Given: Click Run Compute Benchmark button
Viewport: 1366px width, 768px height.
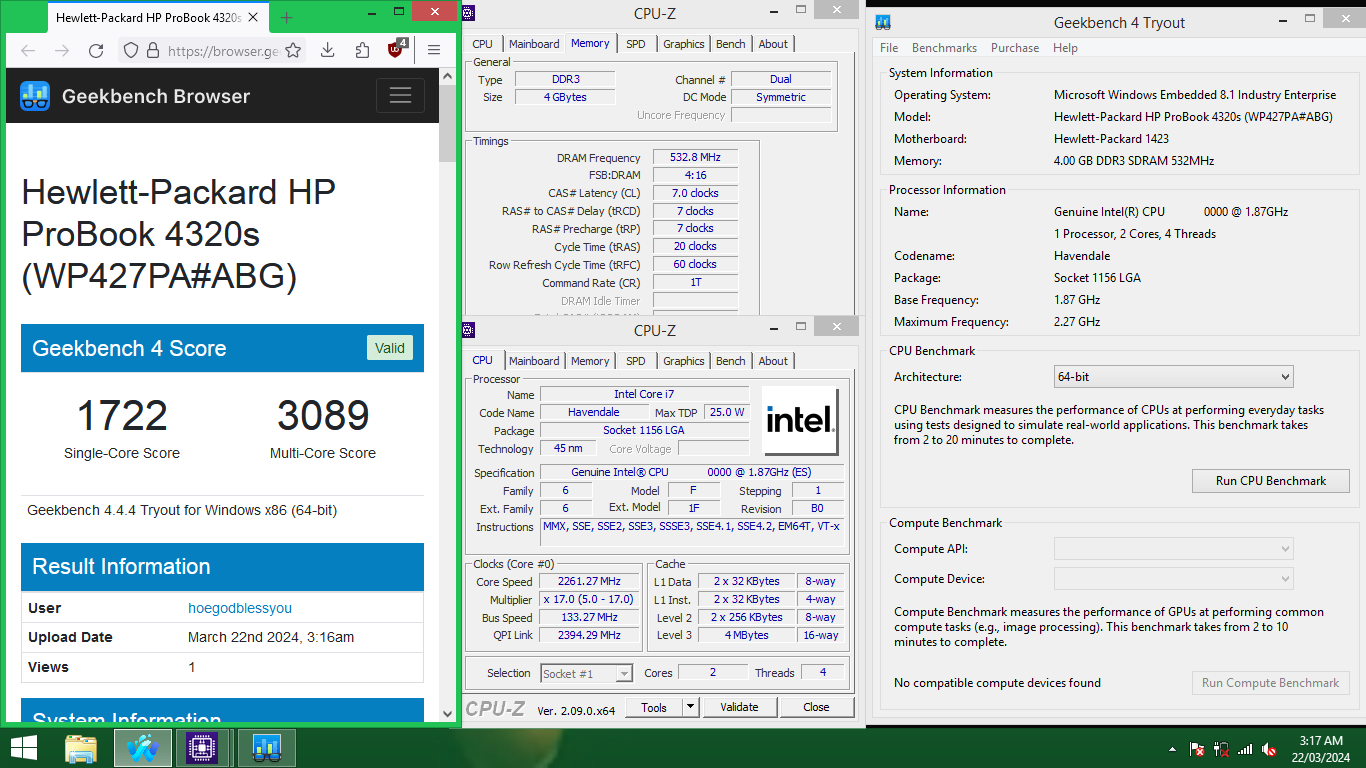Looking at the screenshot, I should (x=1270, y=683).
